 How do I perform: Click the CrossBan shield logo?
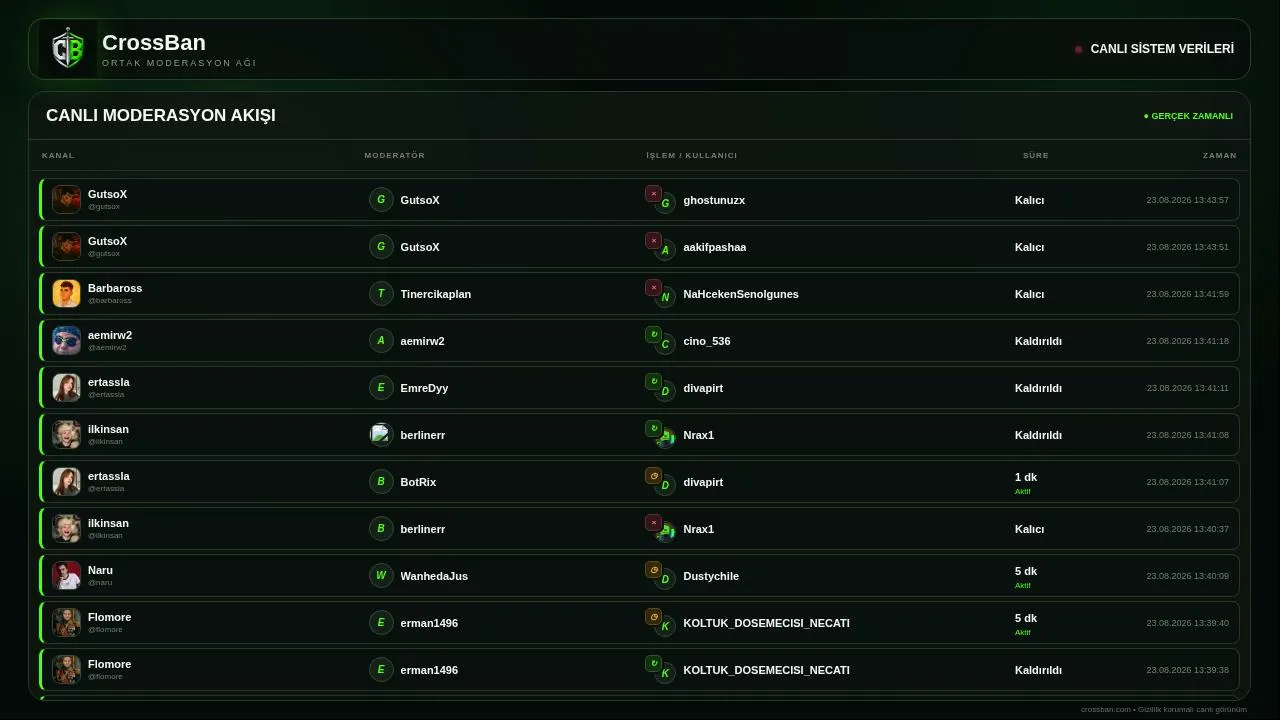point(68,48)
